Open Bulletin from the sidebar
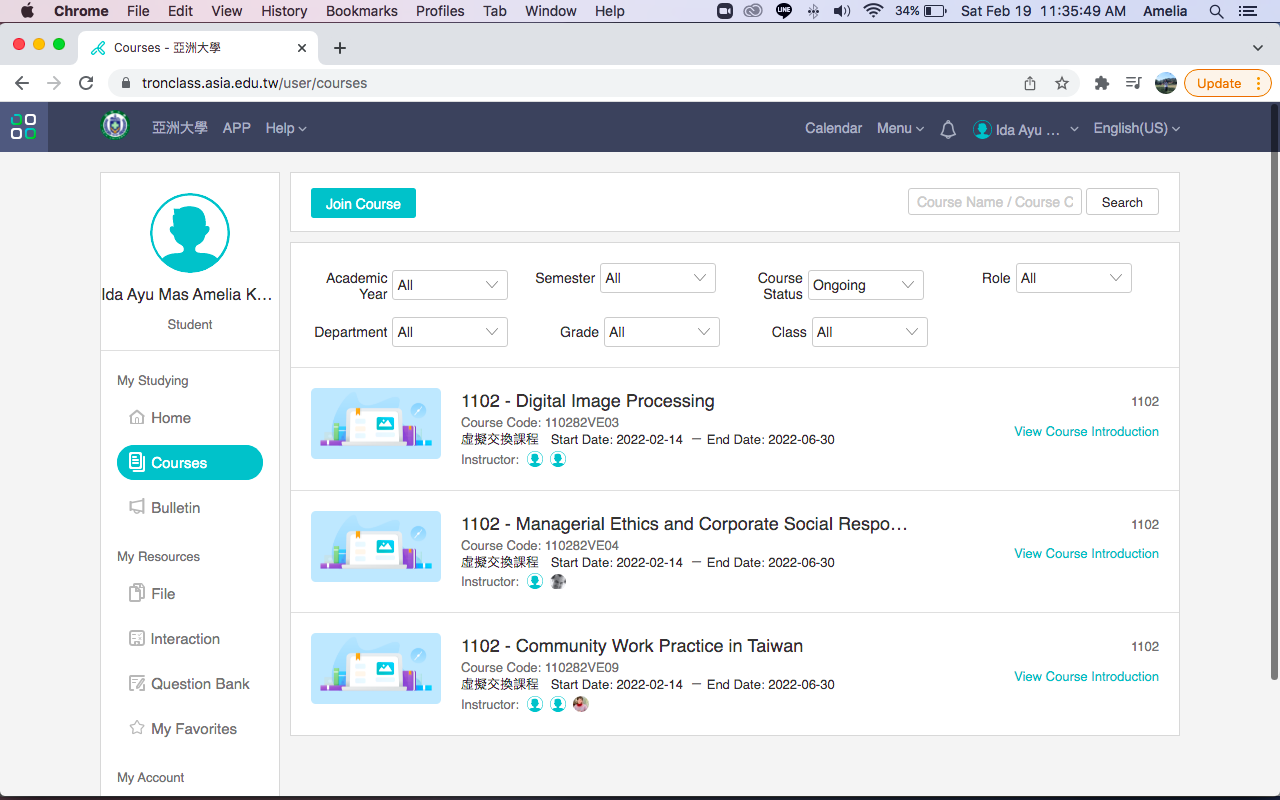The height and width of the screenshot is (800, 1280). [175, 508]
